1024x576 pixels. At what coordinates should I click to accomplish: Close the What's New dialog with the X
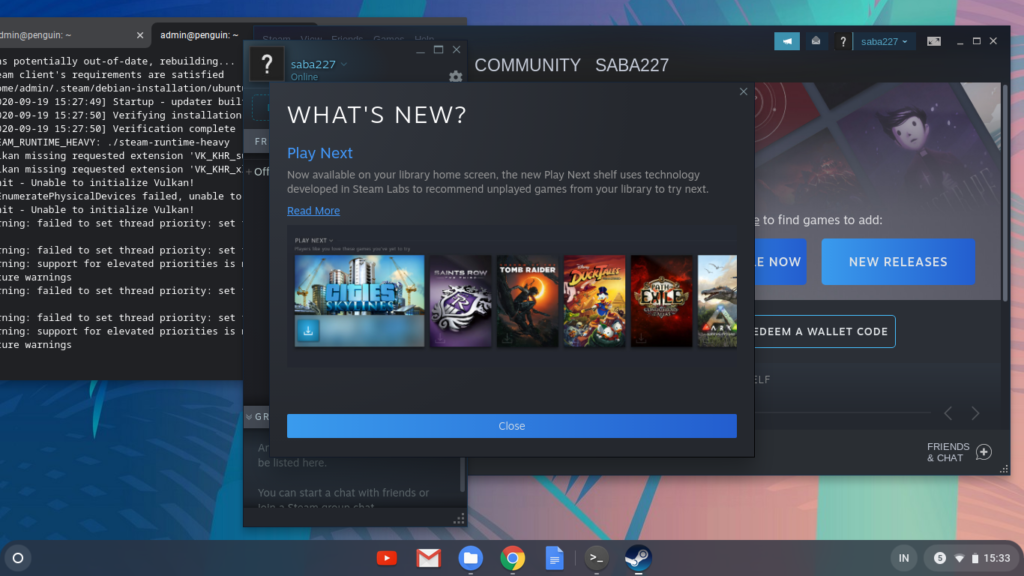click(743, 91)
